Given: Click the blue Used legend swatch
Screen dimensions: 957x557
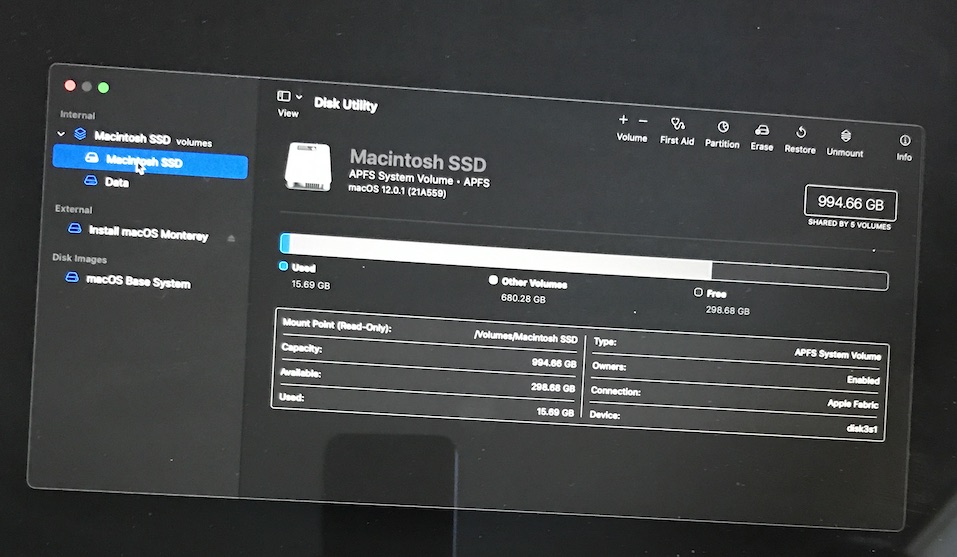Looking at the screenshot, I should [283, 266].
